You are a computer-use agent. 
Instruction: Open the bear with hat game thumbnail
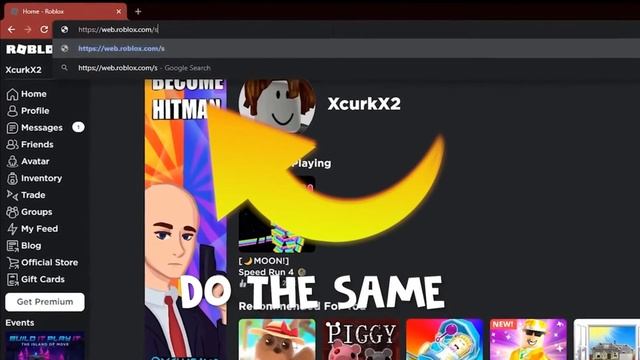click(277, 340)
